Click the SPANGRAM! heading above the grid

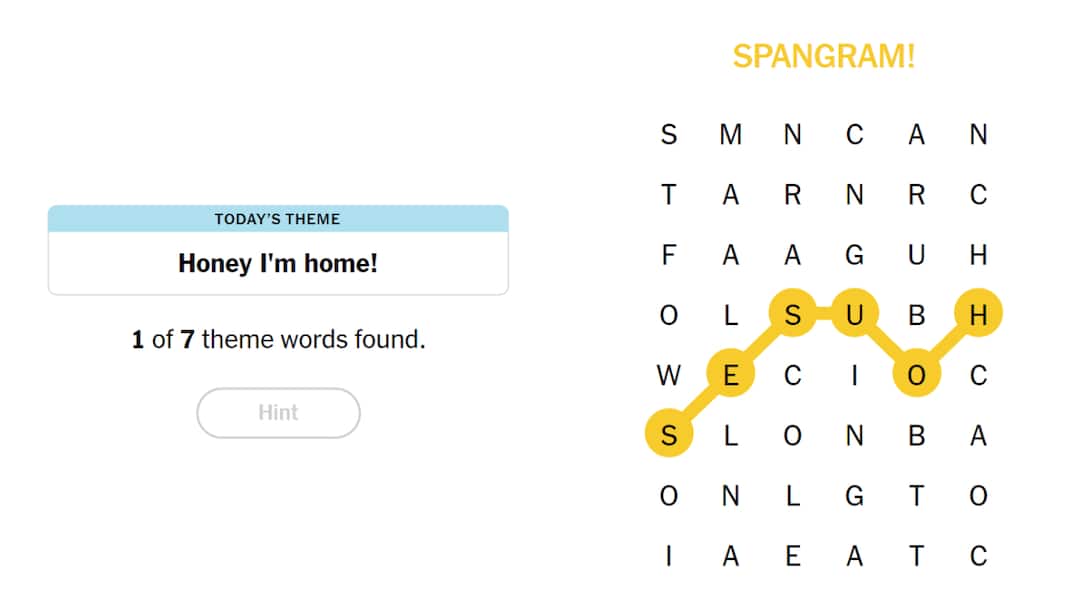[x=824, y=57]
